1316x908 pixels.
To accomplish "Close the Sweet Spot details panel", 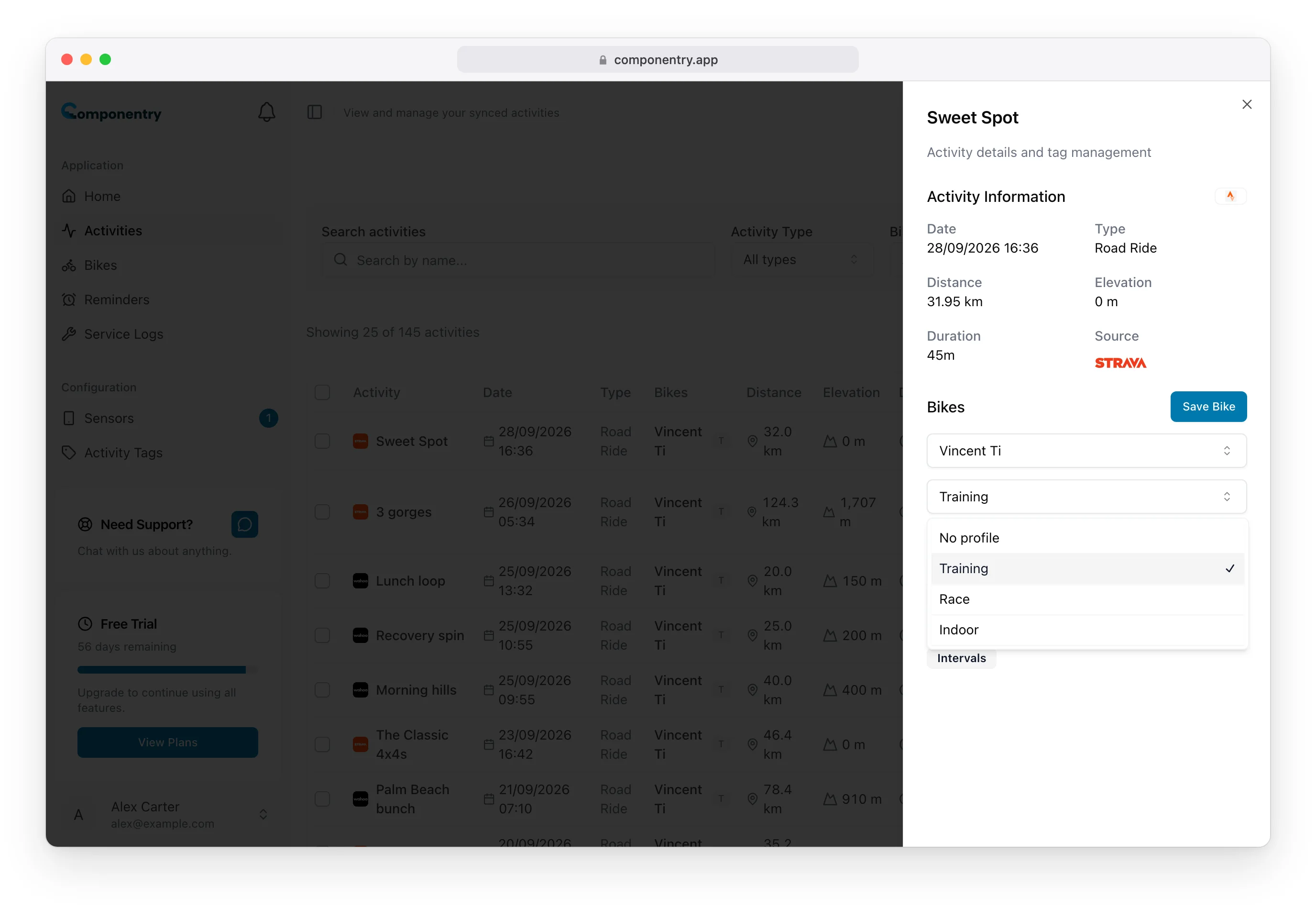I will pos(1246,104).
